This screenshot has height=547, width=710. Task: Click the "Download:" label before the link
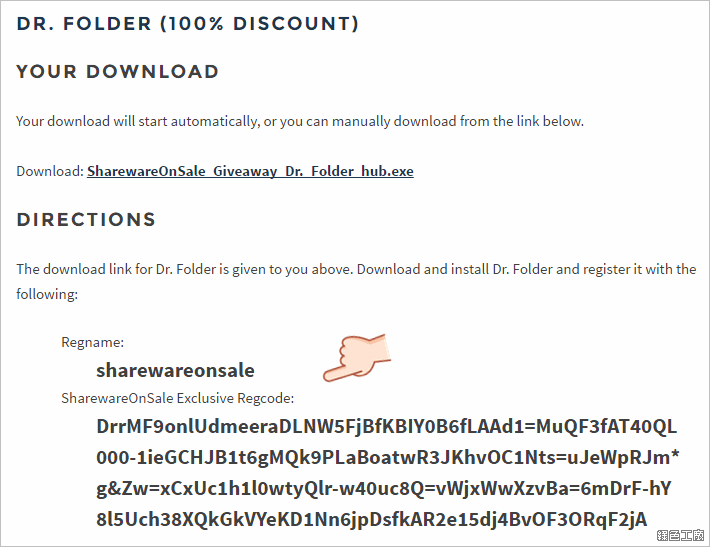(x=50, y=171)
